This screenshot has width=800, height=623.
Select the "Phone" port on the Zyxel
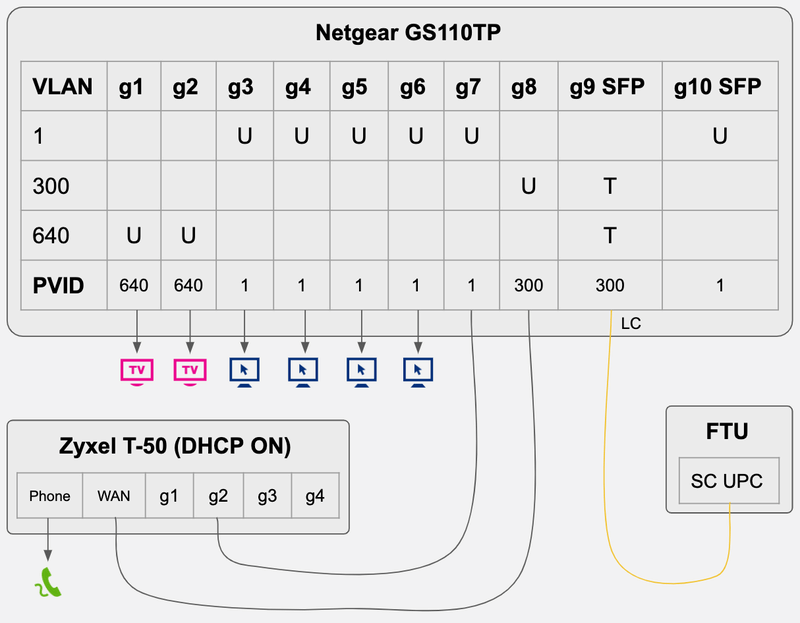(x=49, y=495)
